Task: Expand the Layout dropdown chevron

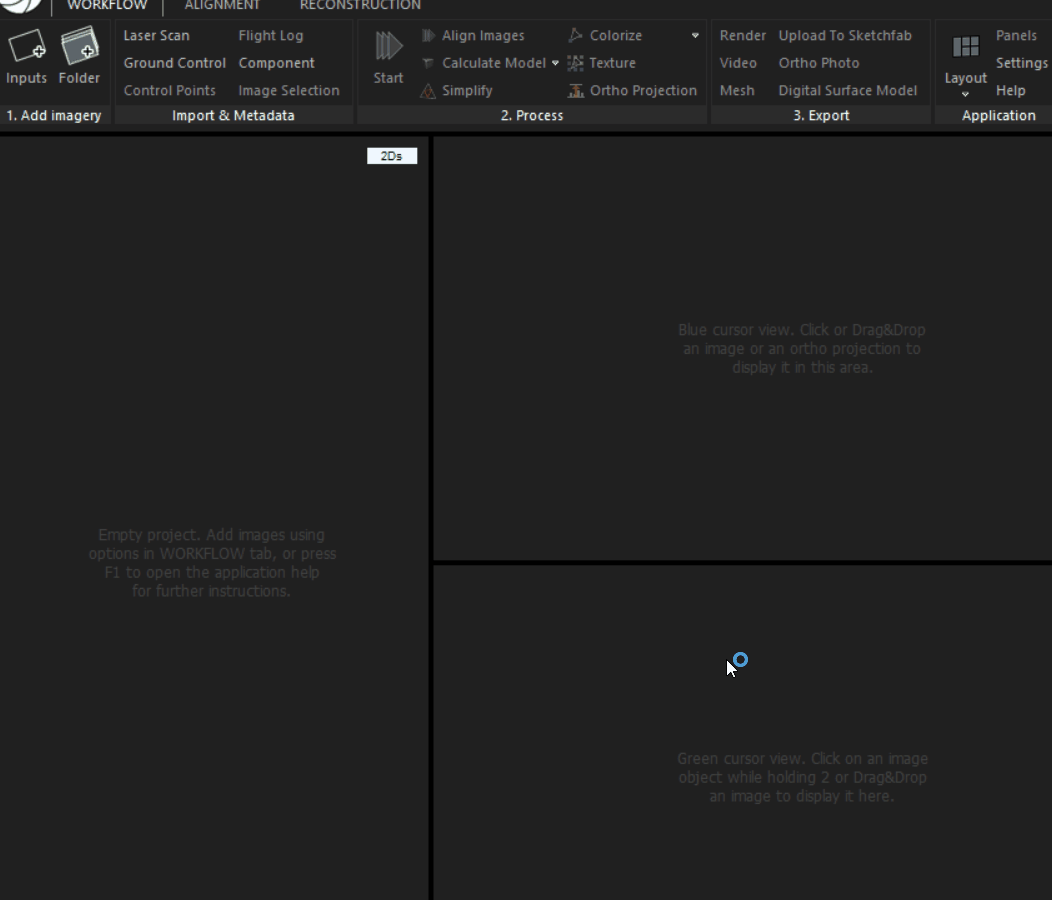Action: [965, 94]
